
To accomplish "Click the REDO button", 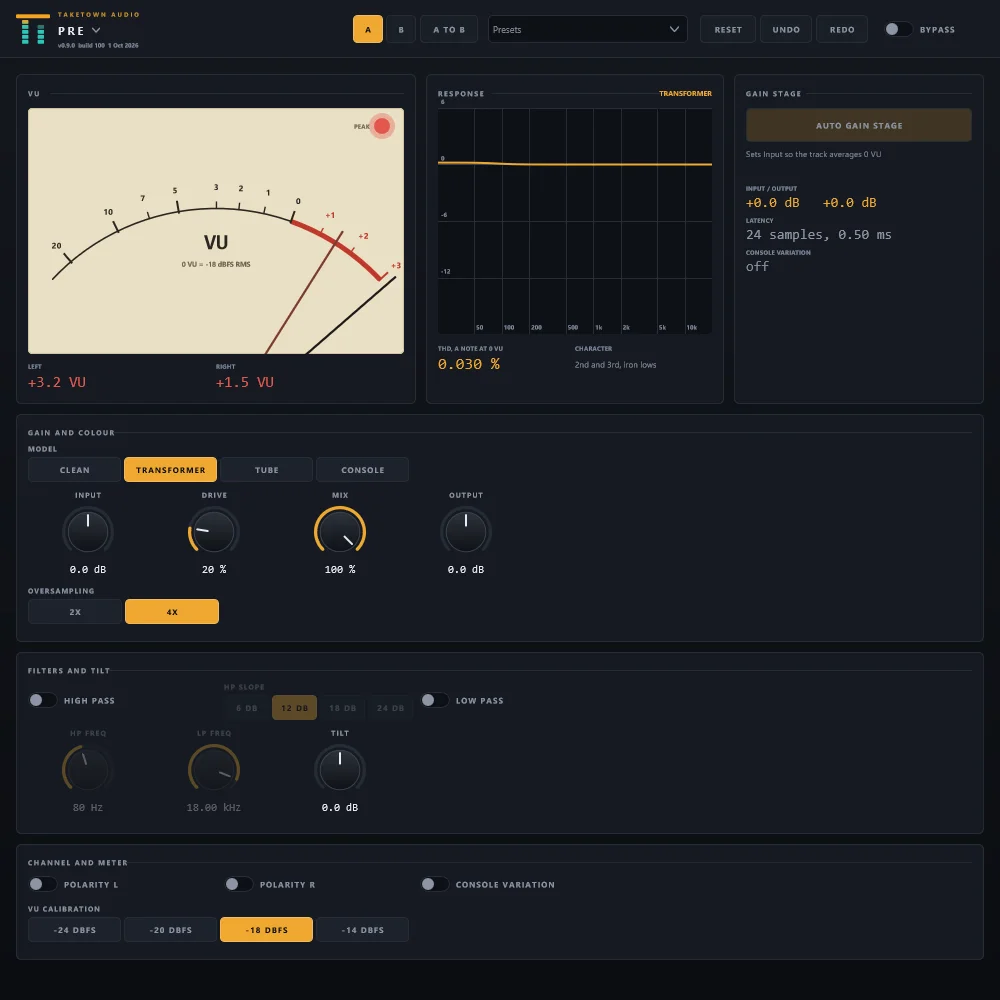I will pyautogui.click(x=842, y=29).
